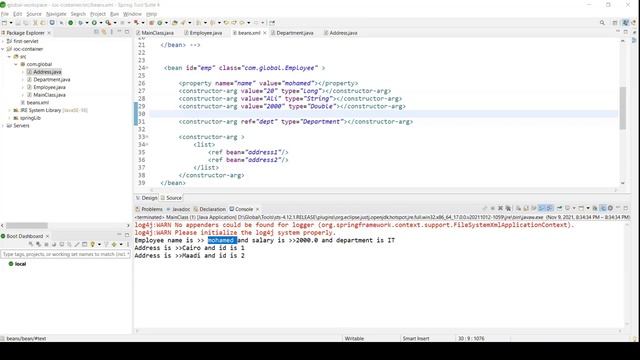Collapse All in Package Explorer toolbar
This screenshot has width=640, height=360.
96,32
